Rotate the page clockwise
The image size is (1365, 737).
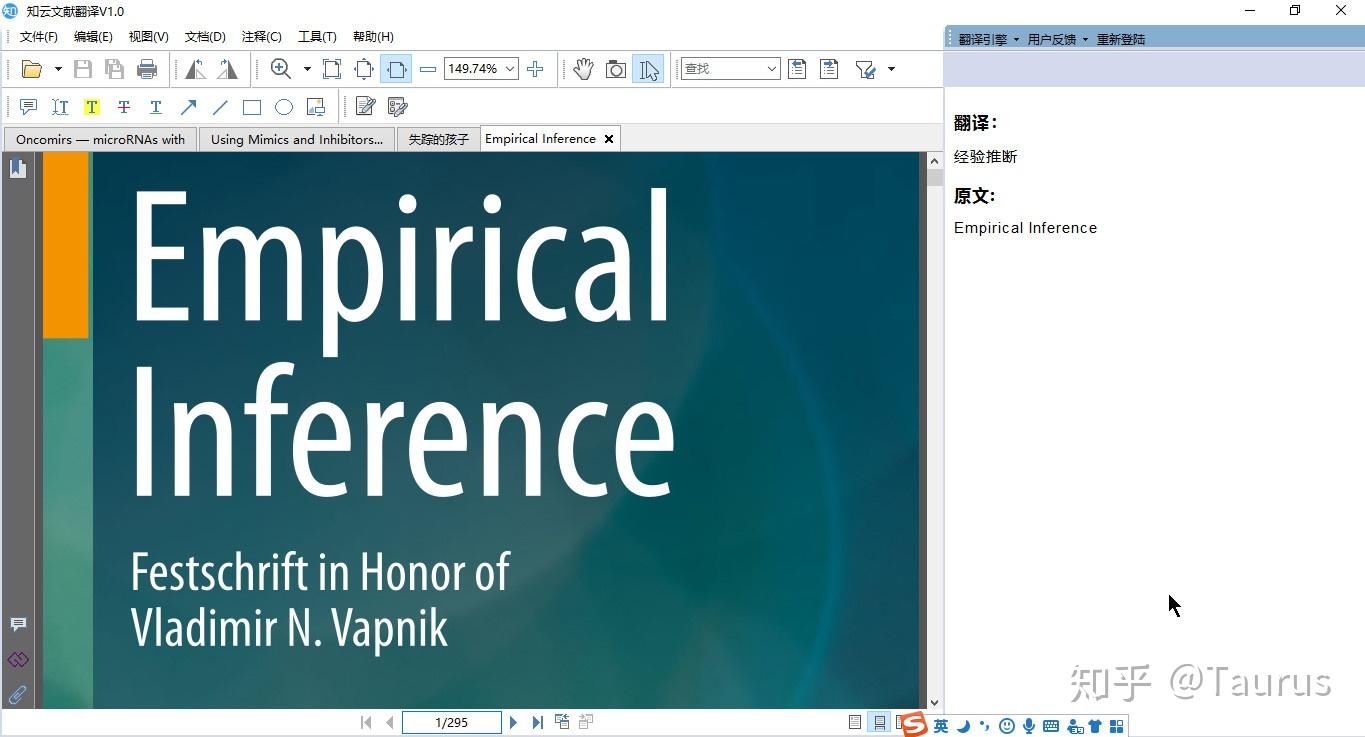point(228,69)
